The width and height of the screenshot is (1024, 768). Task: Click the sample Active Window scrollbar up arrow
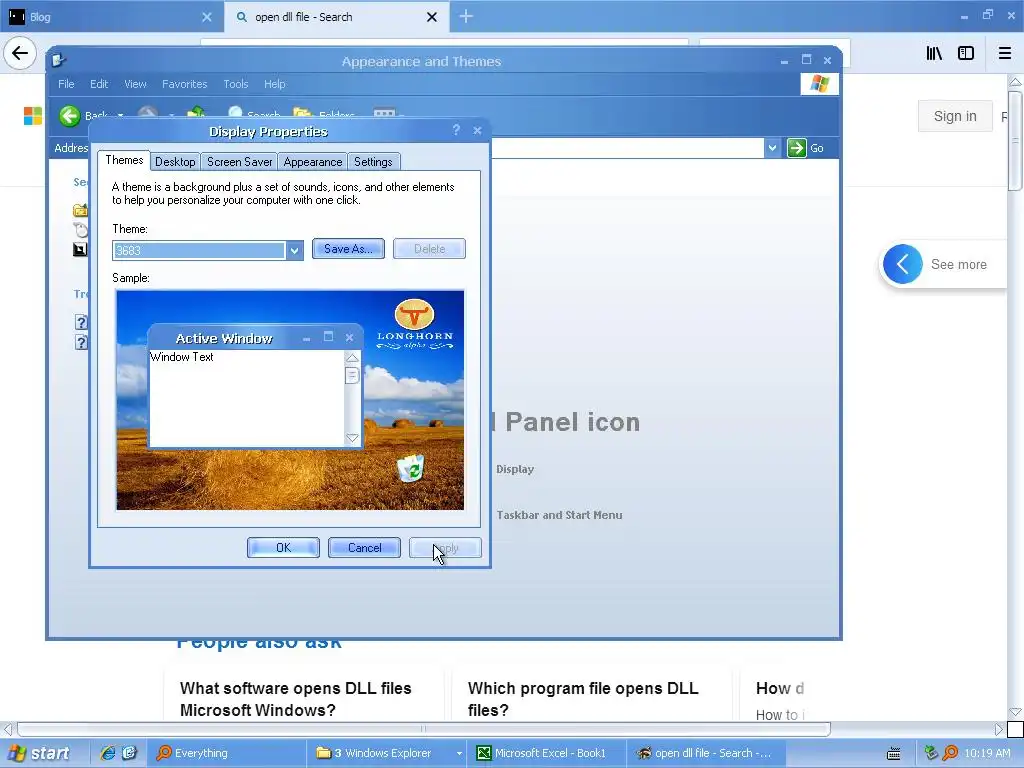pyautogui.click(x=352, y=358)
